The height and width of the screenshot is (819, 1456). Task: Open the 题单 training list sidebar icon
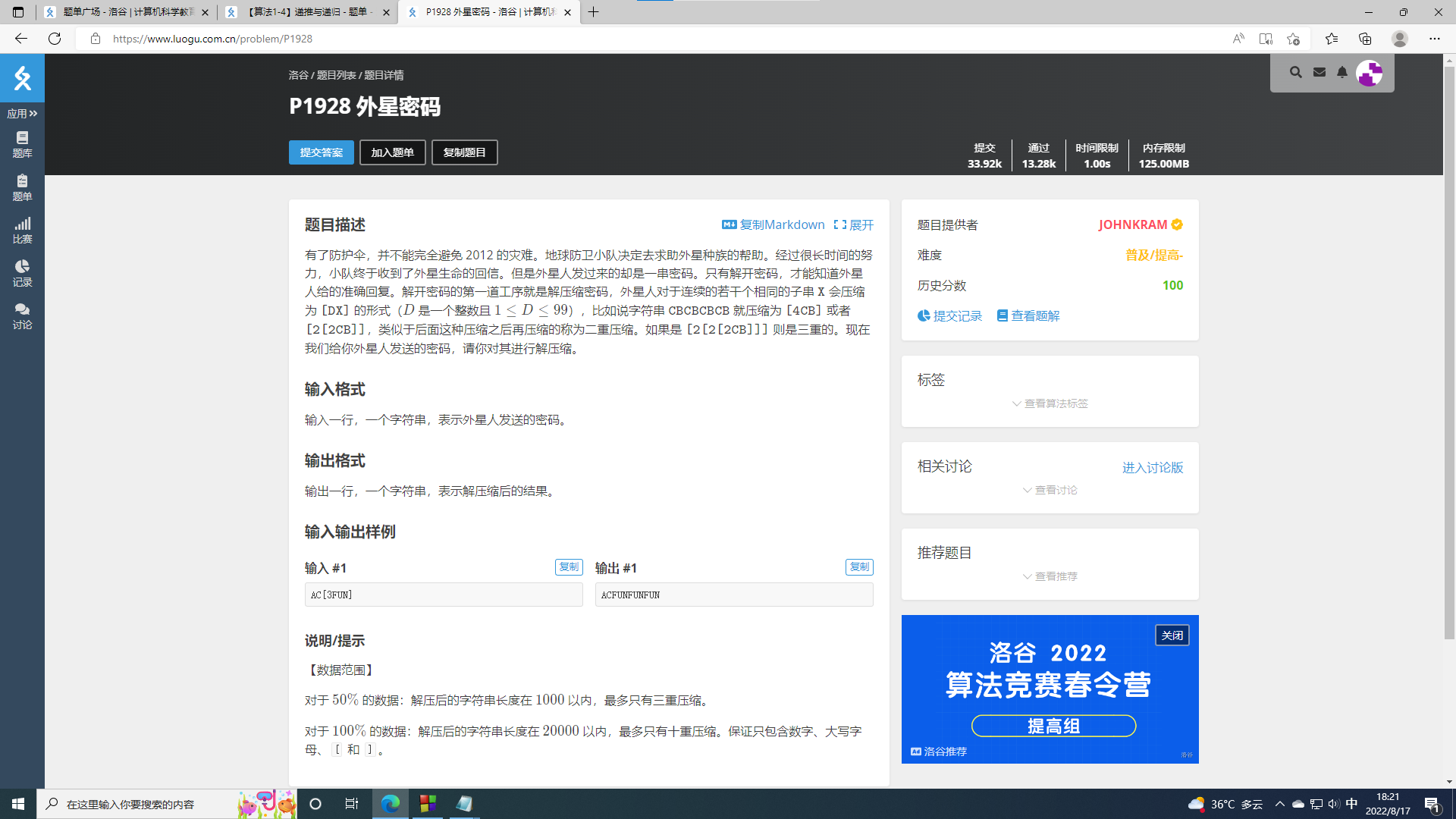pyautogui.click(x=22, y=187)
